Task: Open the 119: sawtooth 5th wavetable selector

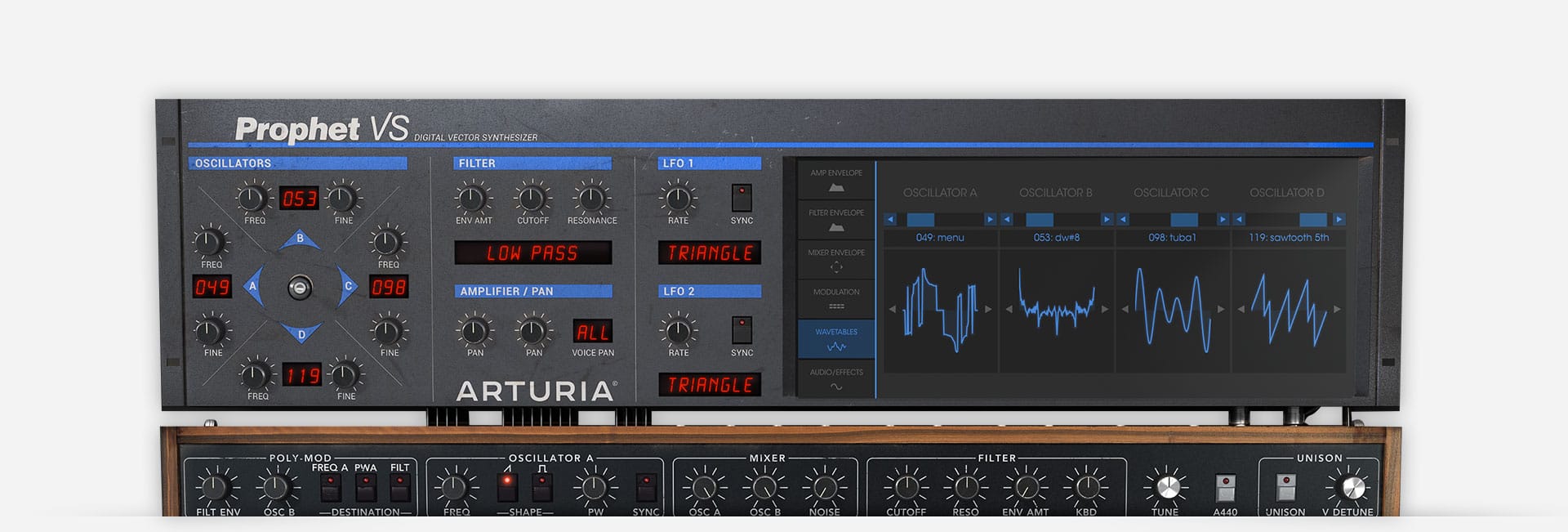Action: pos(1289,238)
